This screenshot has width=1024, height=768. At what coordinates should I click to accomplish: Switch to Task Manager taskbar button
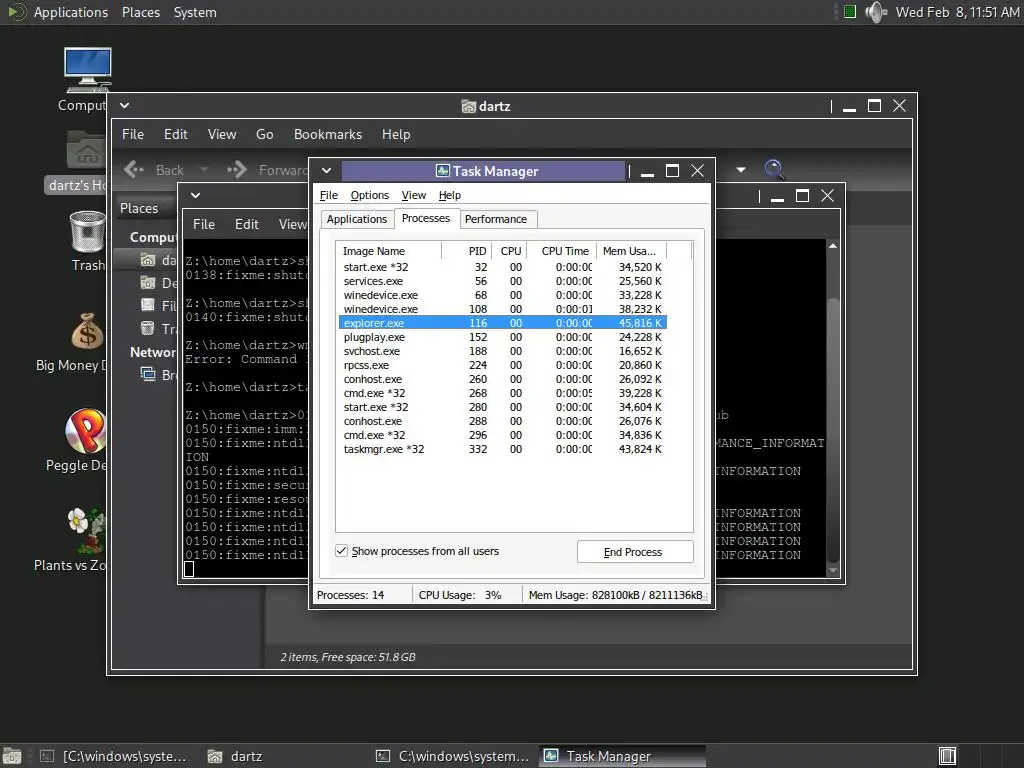622,756
